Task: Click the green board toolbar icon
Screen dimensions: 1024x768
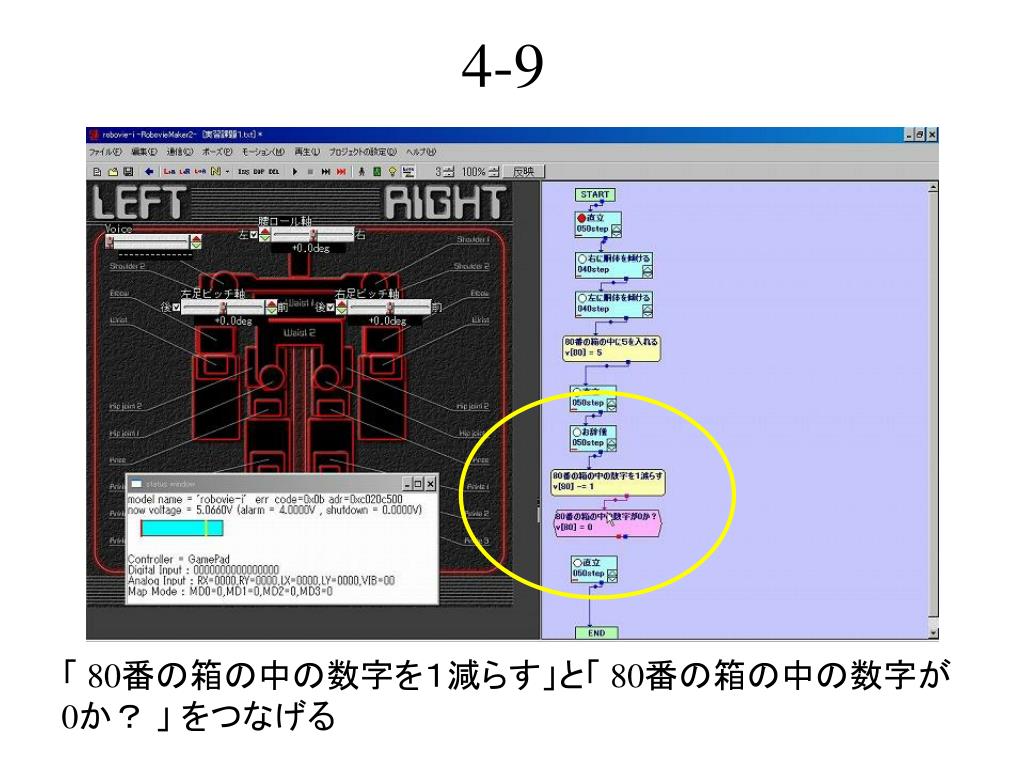Action: 377,172
